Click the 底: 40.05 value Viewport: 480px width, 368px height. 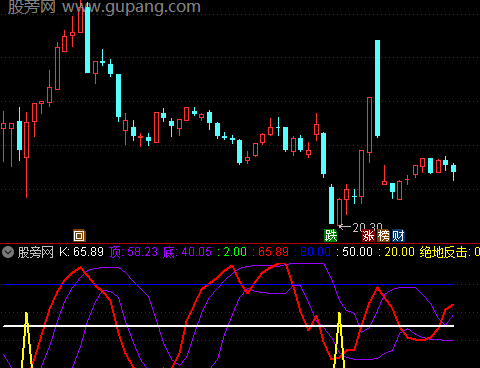pyautogui.click(x=187, y=252)
